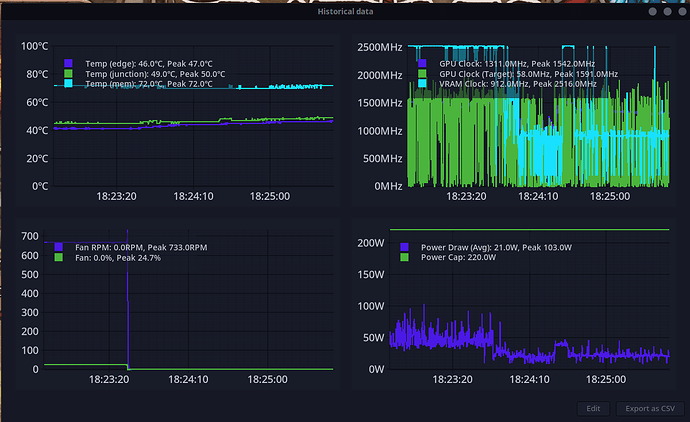Click the Fan percentage green legend swatch
Image resolution: width=690 pixels, height=422 pixels.
(57, 258)
